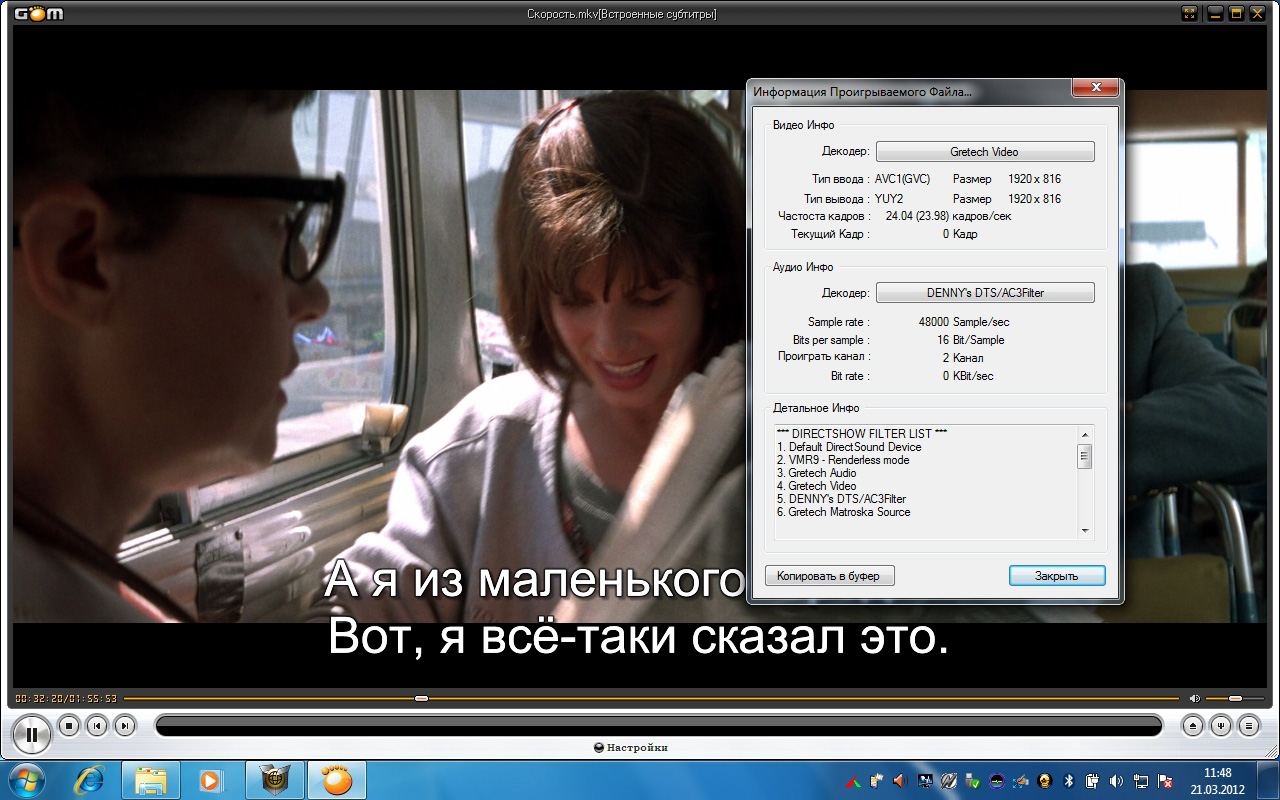Open the Windows Start menu

pyautogui.click(x=24, y=779)
